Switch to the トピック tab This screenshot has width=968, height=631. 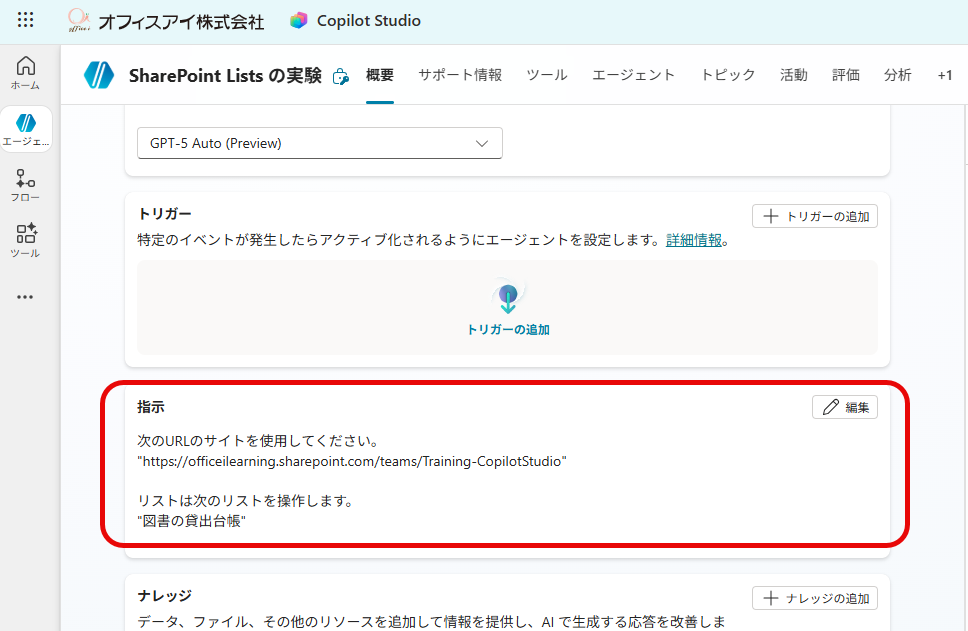[x=727, y=75]
